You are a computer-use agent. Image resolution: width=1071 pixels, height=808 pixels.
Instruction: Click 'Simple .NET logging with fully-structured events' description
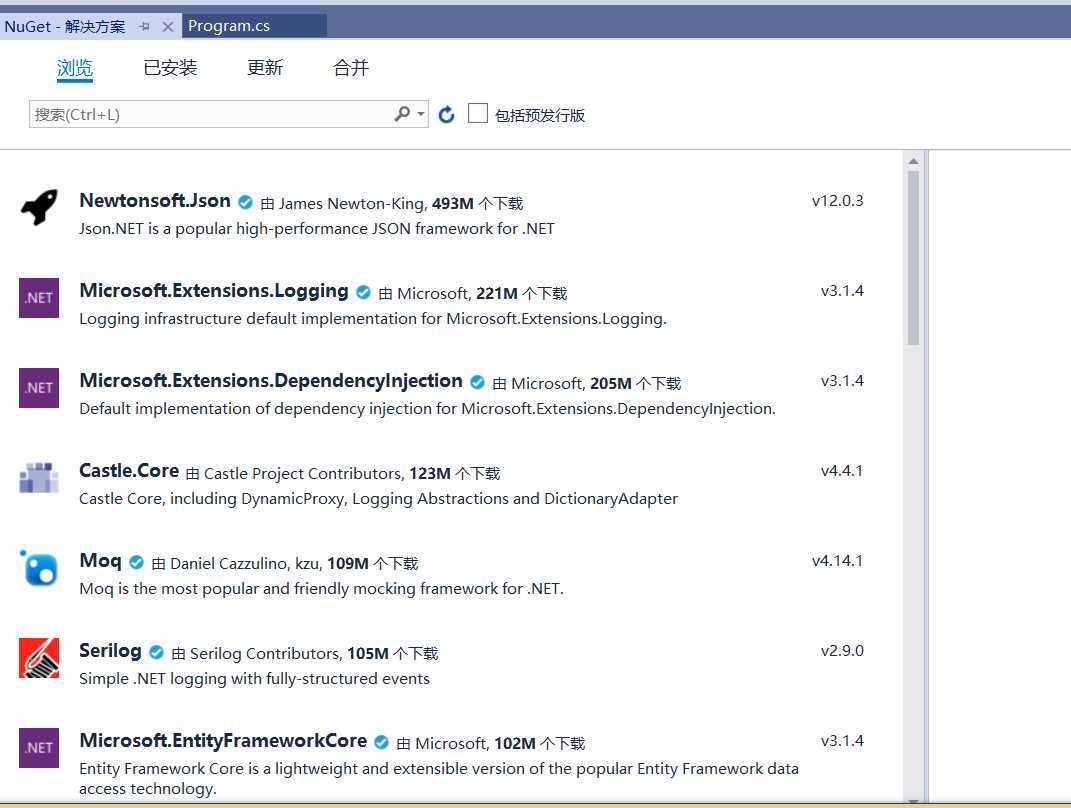pos(254,679)
